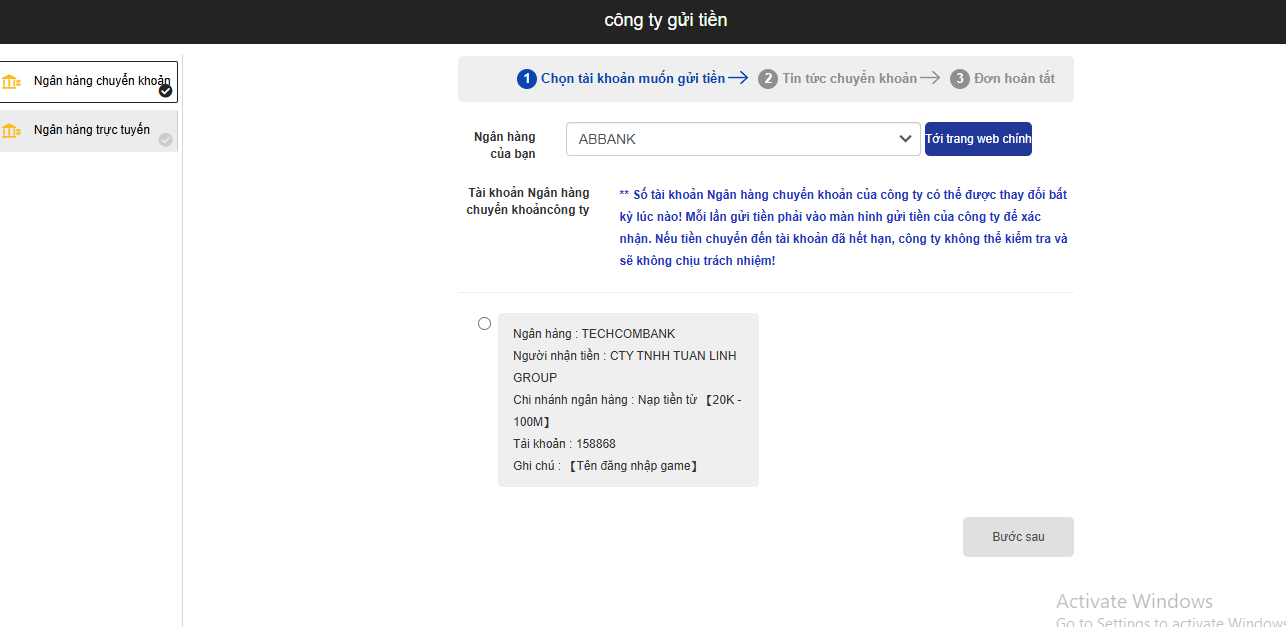Expand the bank list using the chevron arrow
Viewport: 1286px width, 627px height.
click(905, 139)
